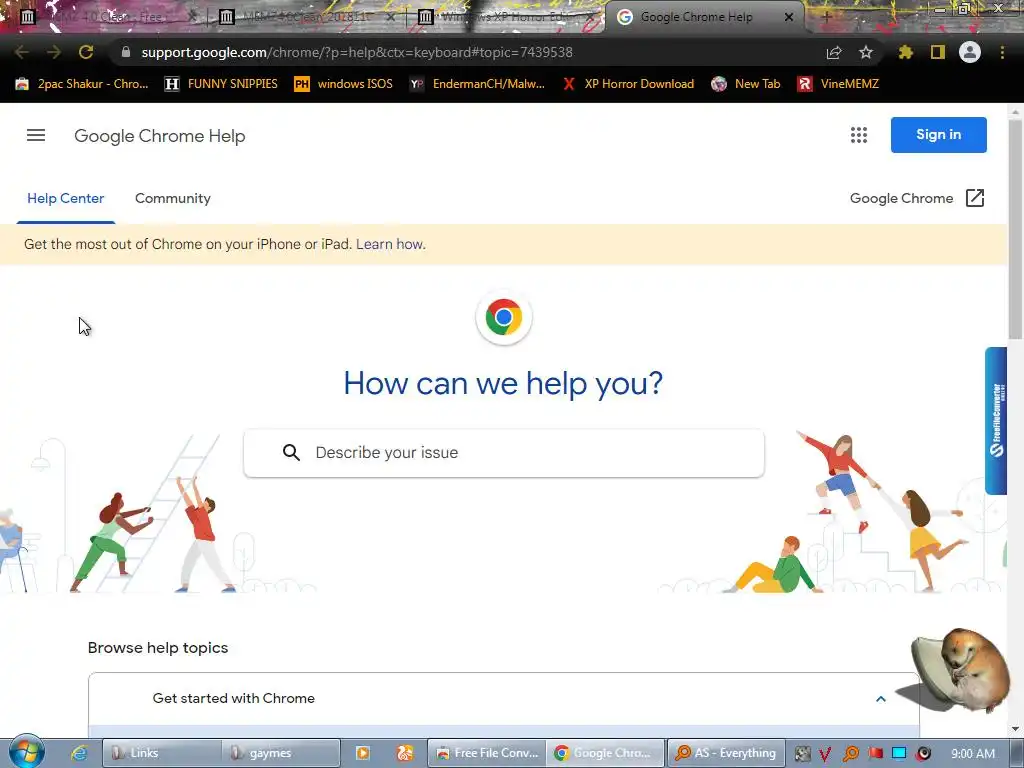Open the Google Chrome external link
Image resolution: width=1024 pixels, height=768 pixels.
point(917,199)
